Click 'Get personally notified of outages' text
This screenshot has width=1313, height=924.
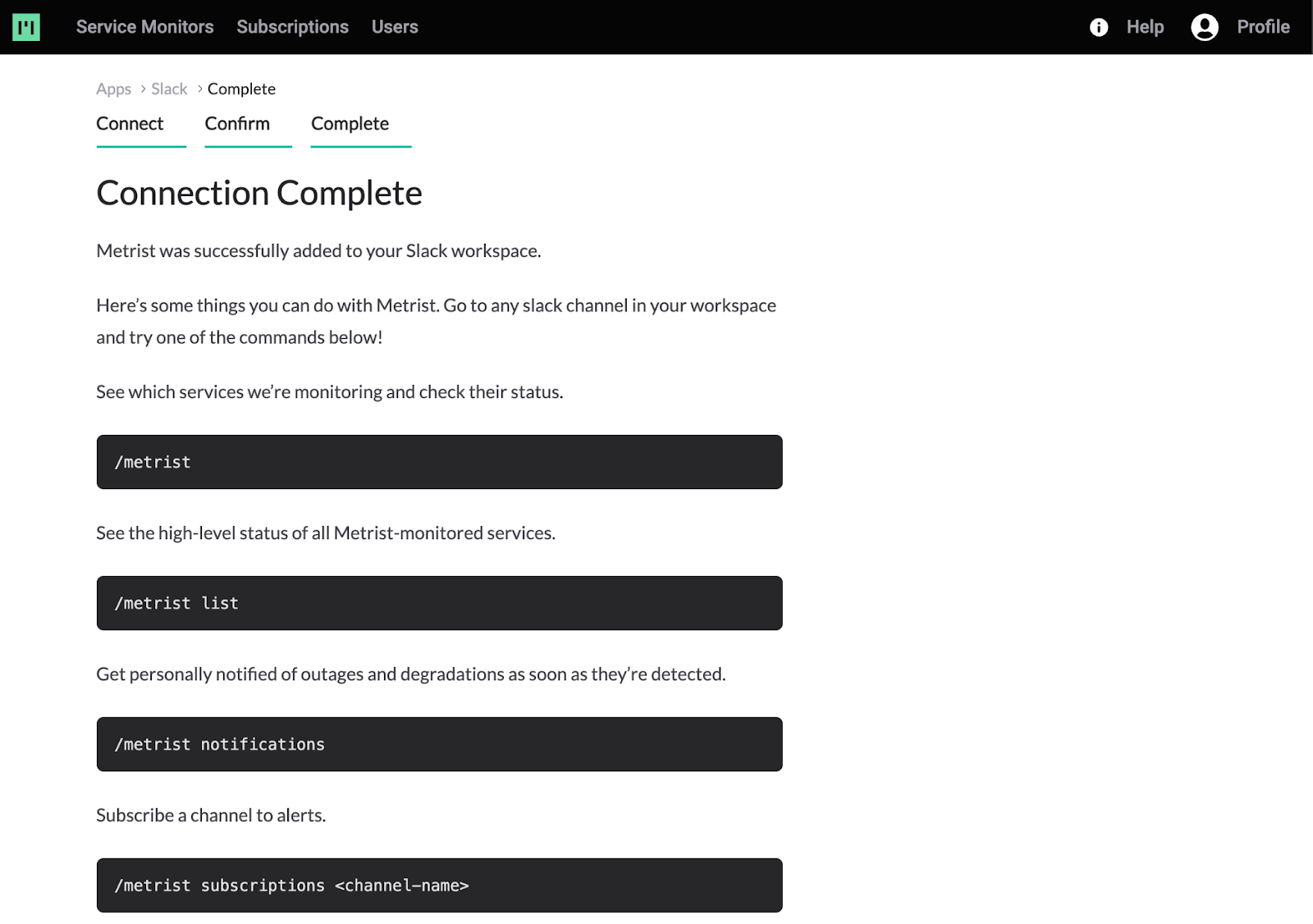click(411, 675)
